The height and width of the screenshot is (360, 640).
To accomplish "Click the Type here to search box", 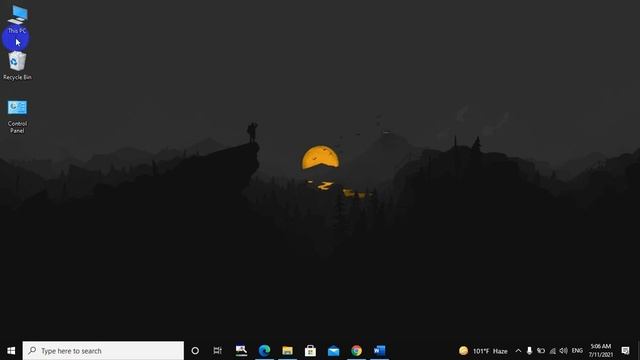I will tap(103, 351).
